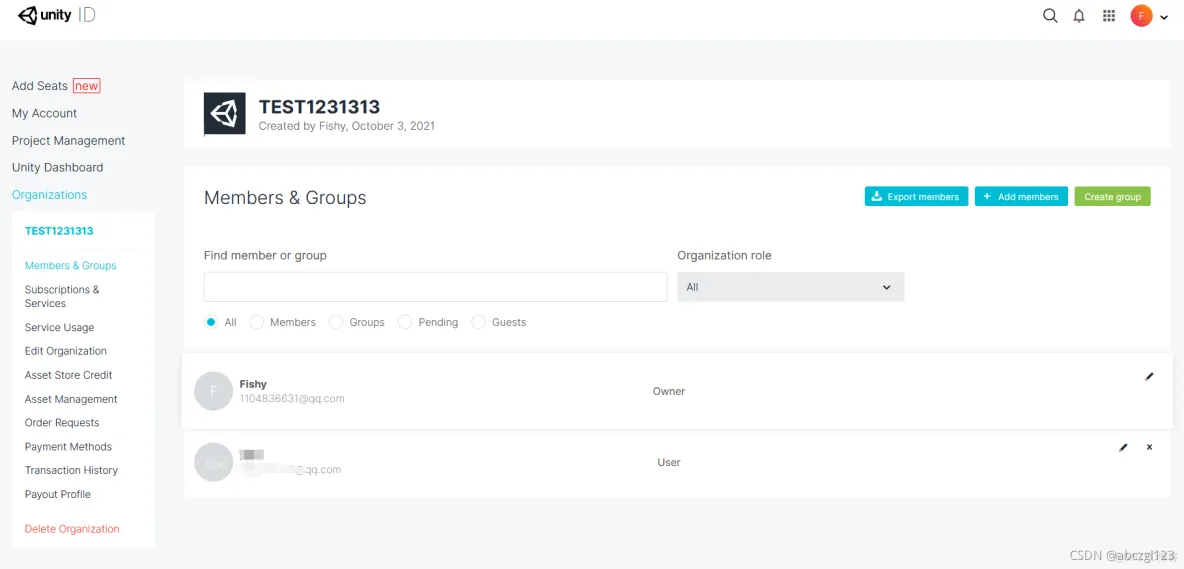This screenshot has height=569, width=1184.
Task: Edit the Fishy owner with pencil icon
Action: point(1149,377)
